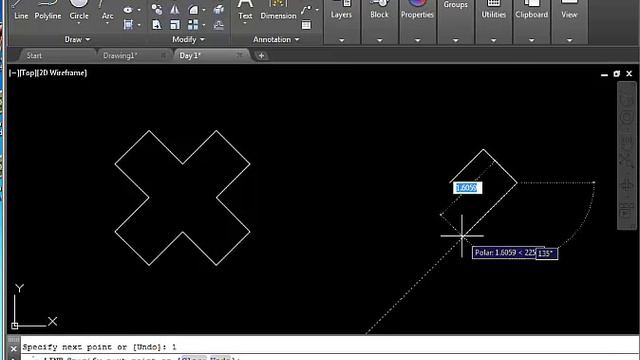Open the View panel button
The height and width of the screenshot is (360, 640).
pos(569,9)
